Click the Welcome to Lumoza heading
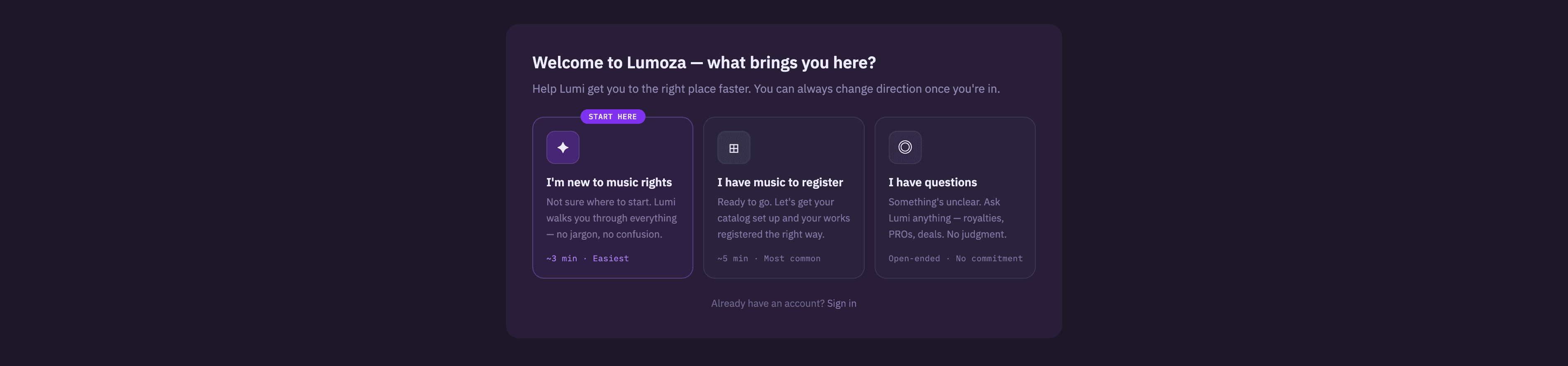 704,63
